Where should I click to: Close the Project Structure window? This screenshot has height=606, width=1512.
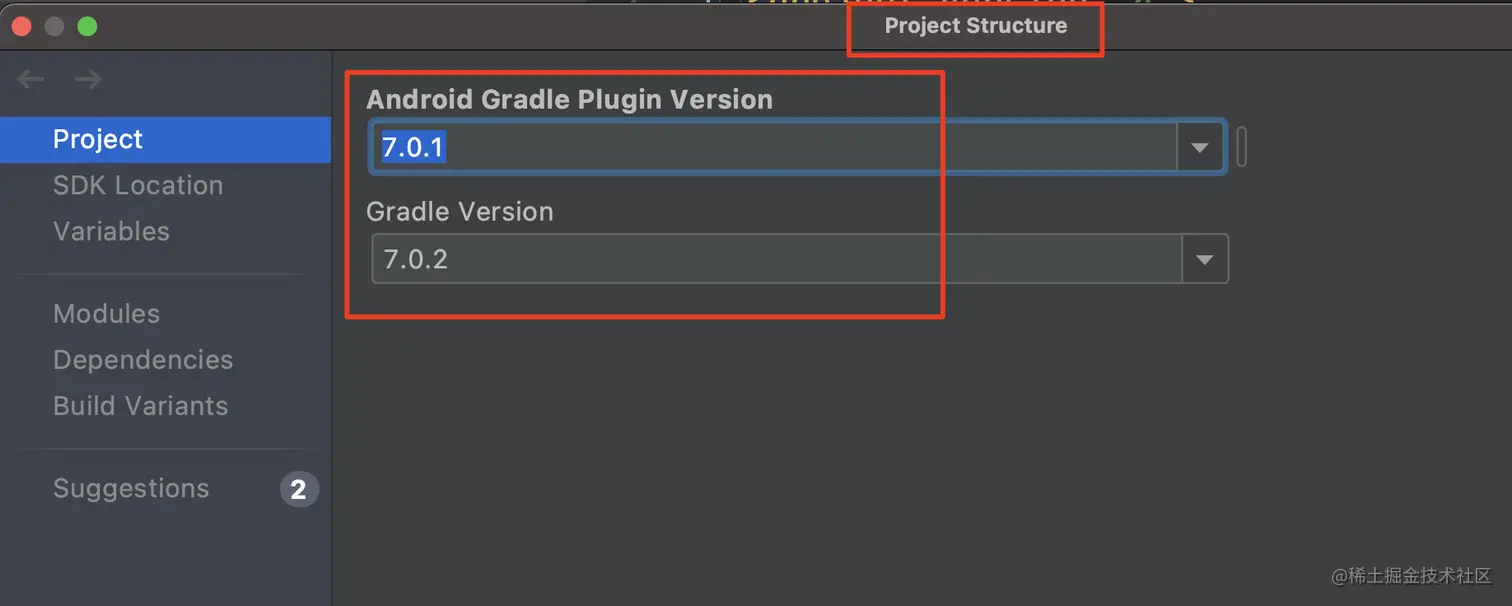tap(21, 27)
